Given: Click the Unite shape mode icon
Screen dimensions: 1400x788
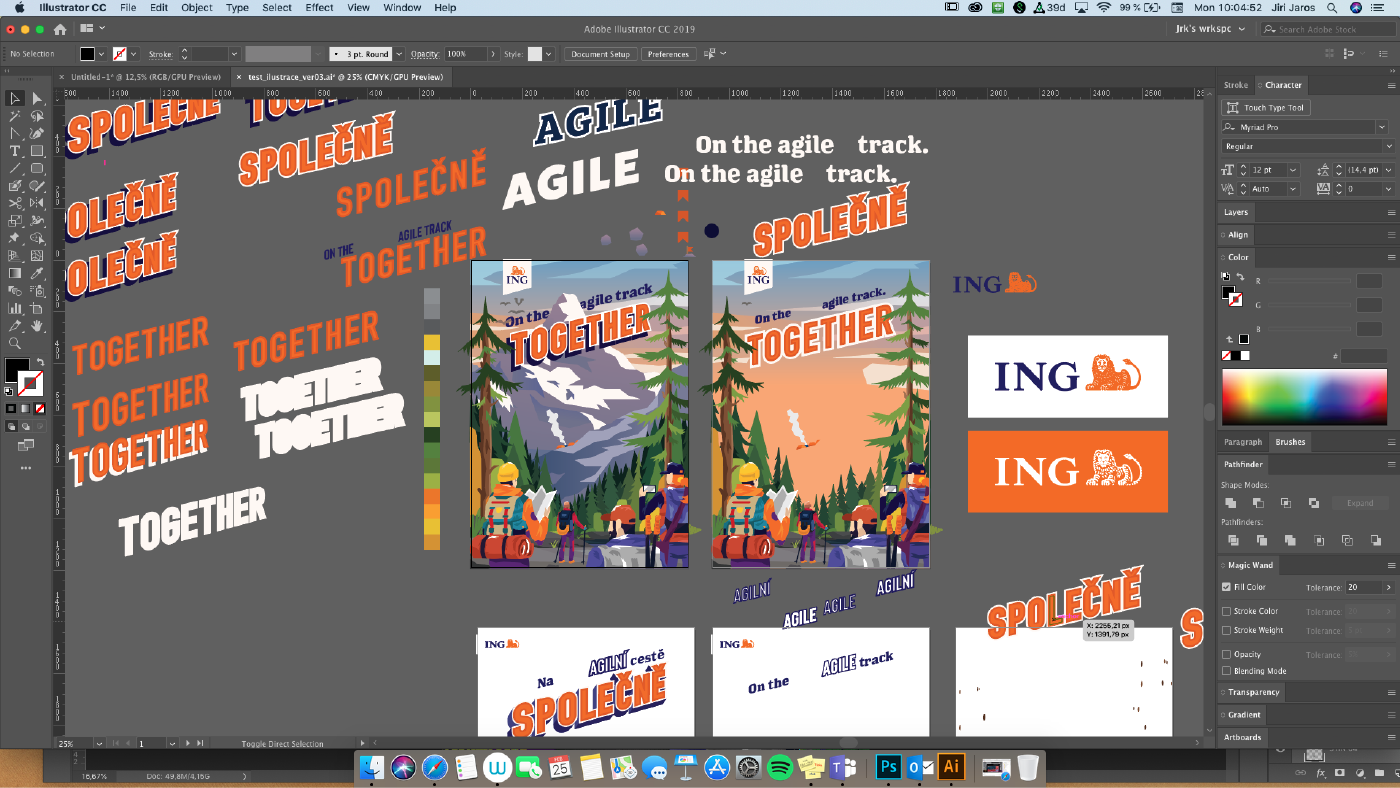Looking at the screenshot, I should click(1231, 503).
